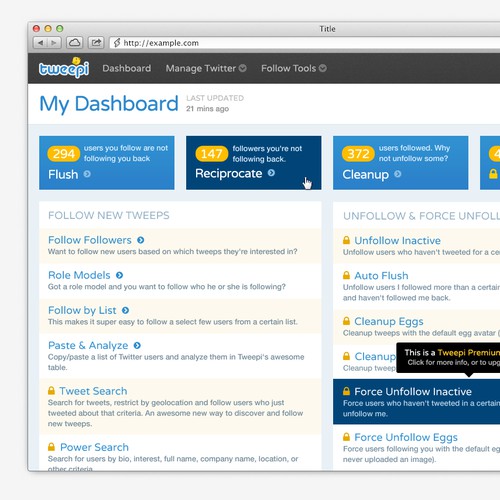Click the lock icon beside Tweet Search

click(51, 390)
